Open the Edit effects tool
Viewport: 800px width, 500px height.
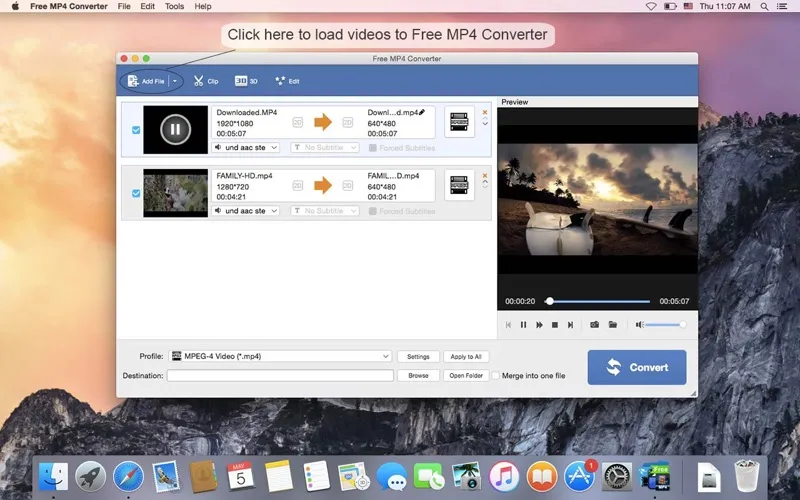click(287, 81)
